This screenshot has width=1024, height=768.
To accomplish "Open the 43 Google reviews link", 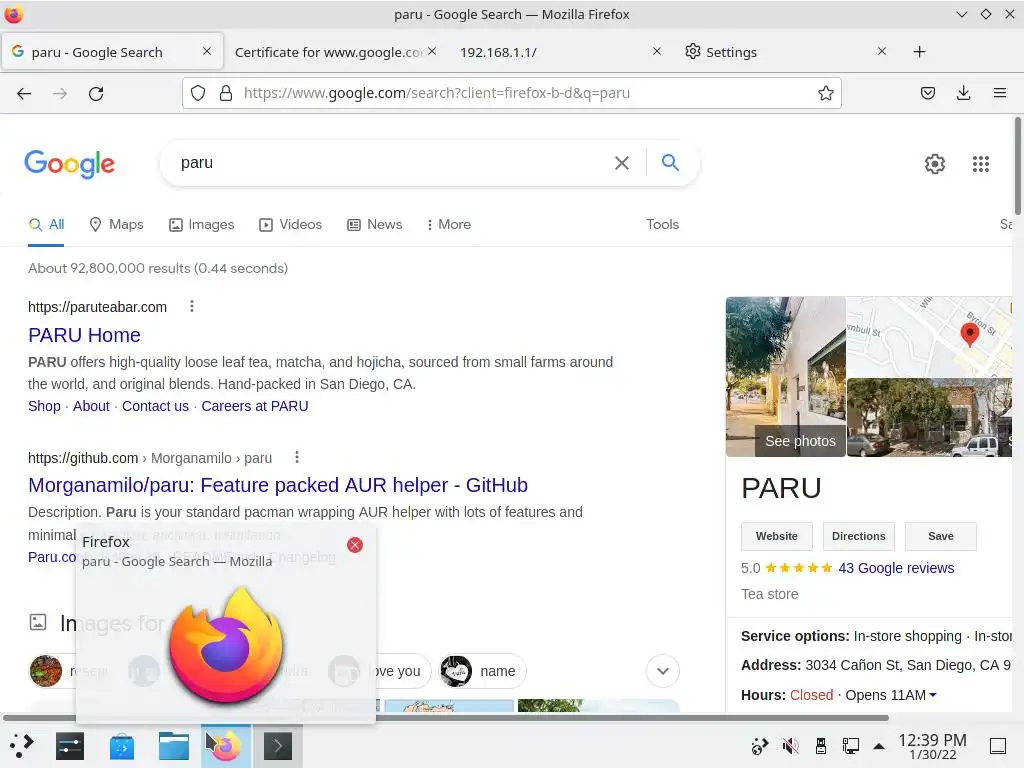I will pos(896,568).
